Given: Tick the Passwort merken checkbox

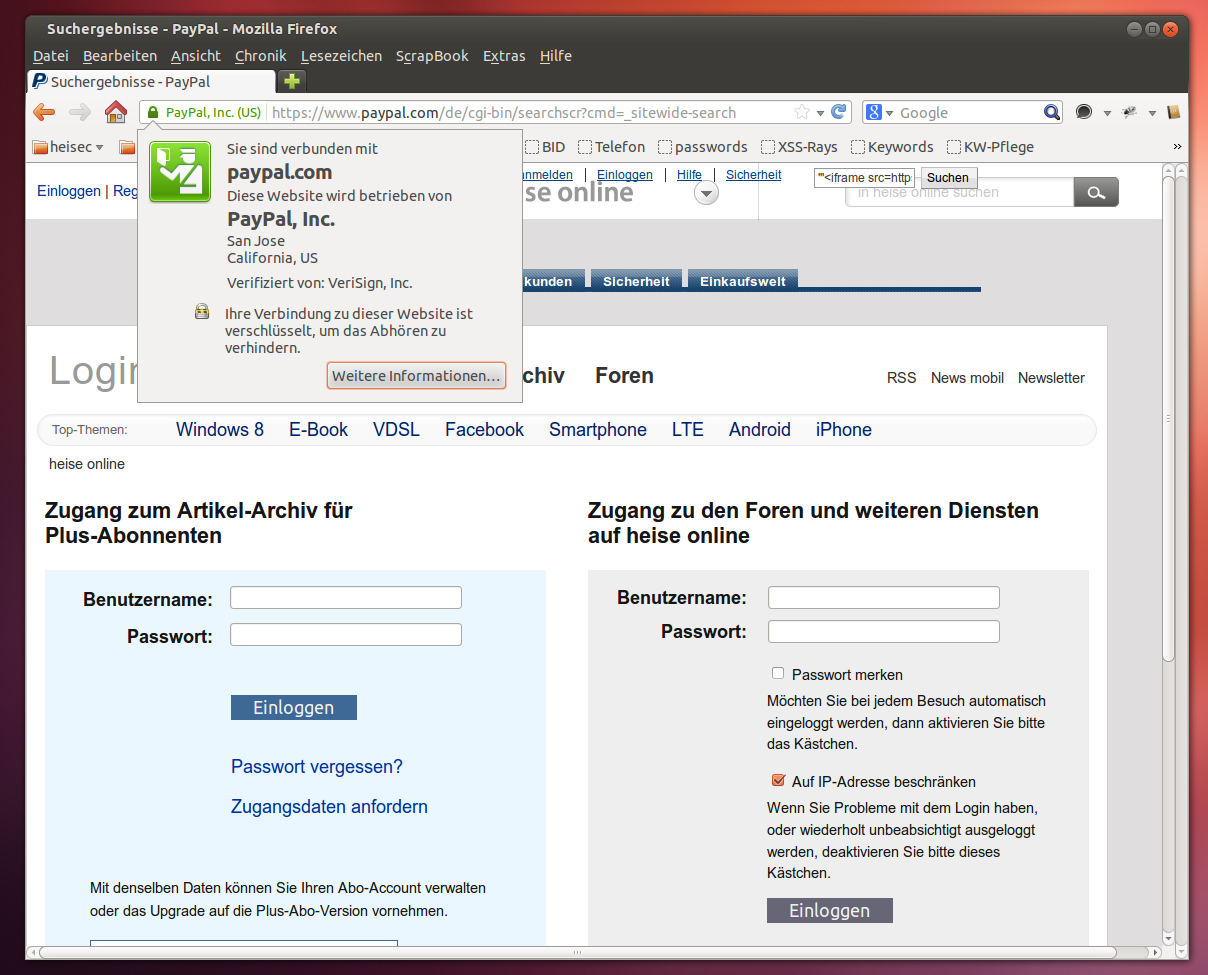Looking at the screenshot, I should pos(778,674).
